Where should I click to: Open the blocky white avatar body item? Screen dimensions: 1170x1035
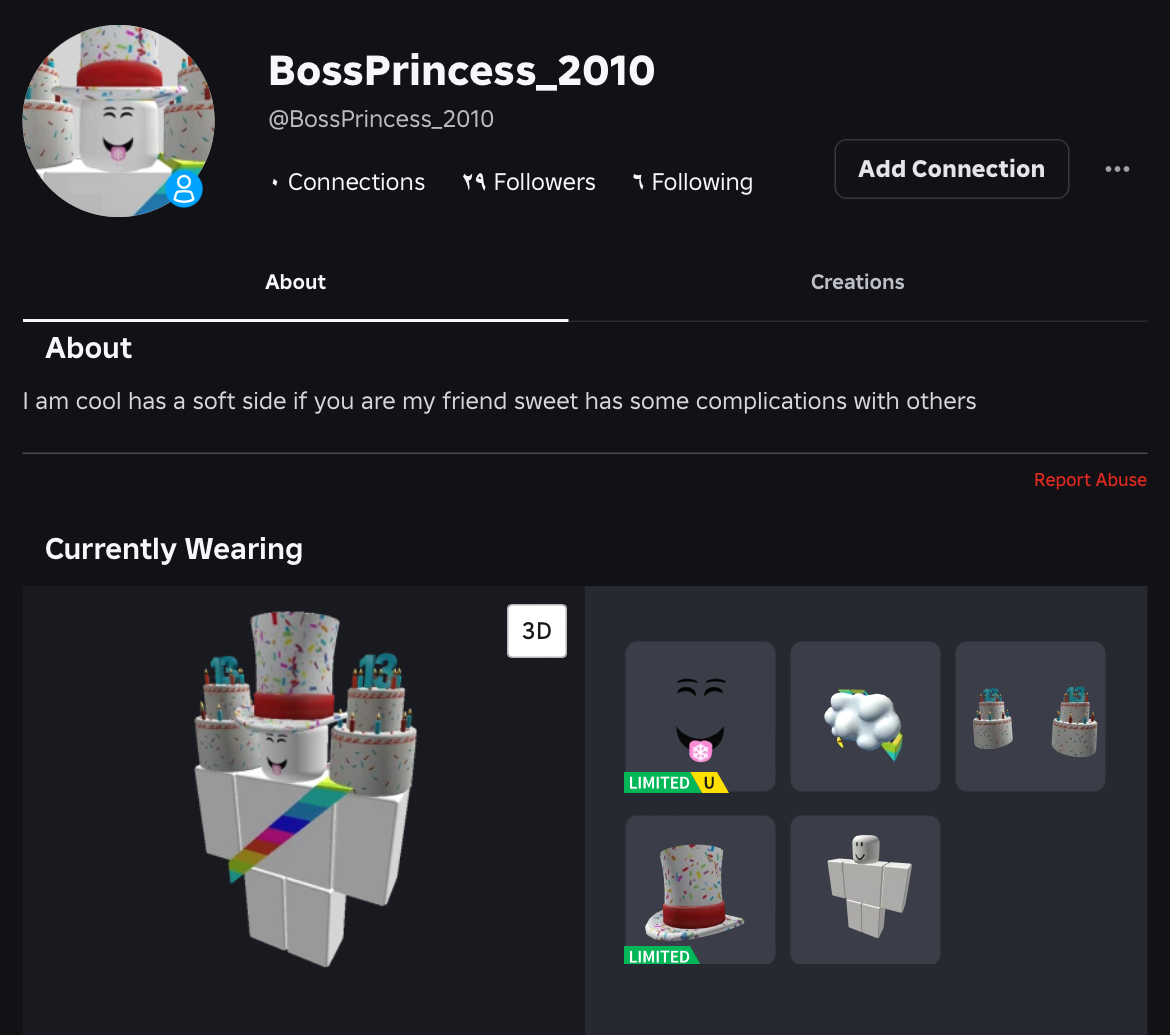click(x=865, y=889)
